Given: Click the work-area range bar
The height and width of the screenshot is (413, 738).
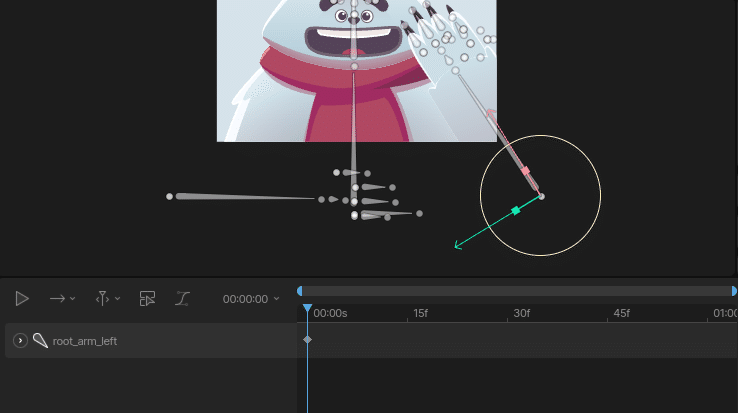Looking at the screenshot, I should click(x=517, y=292).
